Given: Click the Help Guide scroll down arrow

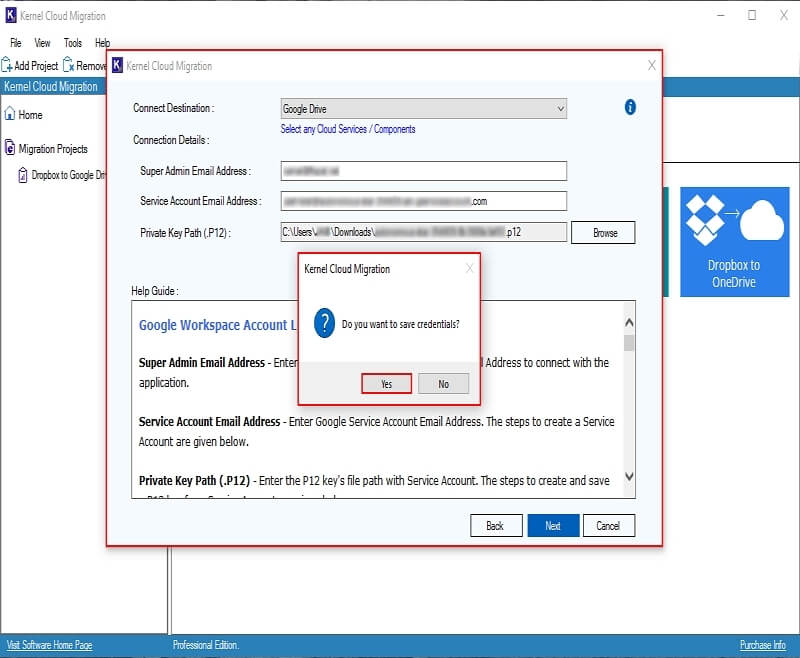Looking at the screenshot, I should (629, 476).
